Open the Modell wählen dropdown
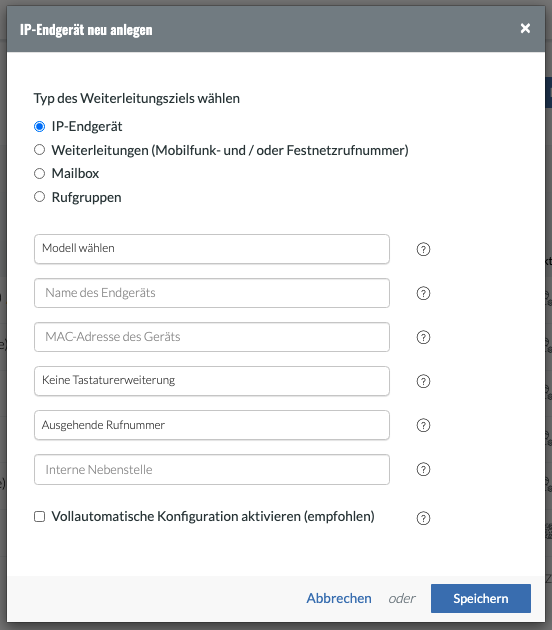 pos(212,249)
